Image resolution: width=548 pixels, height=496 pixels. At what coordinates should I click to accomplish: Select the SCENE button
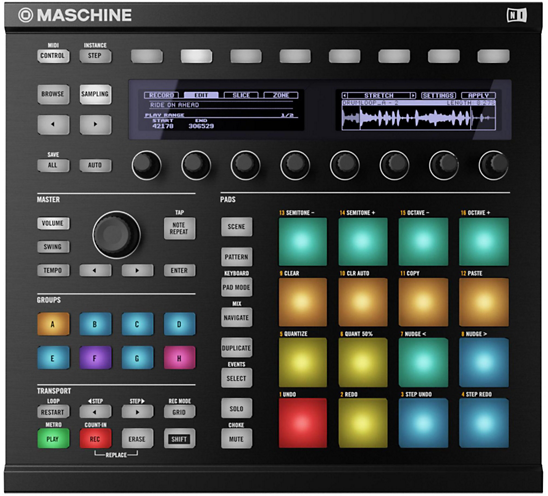[x=236, y=227]
